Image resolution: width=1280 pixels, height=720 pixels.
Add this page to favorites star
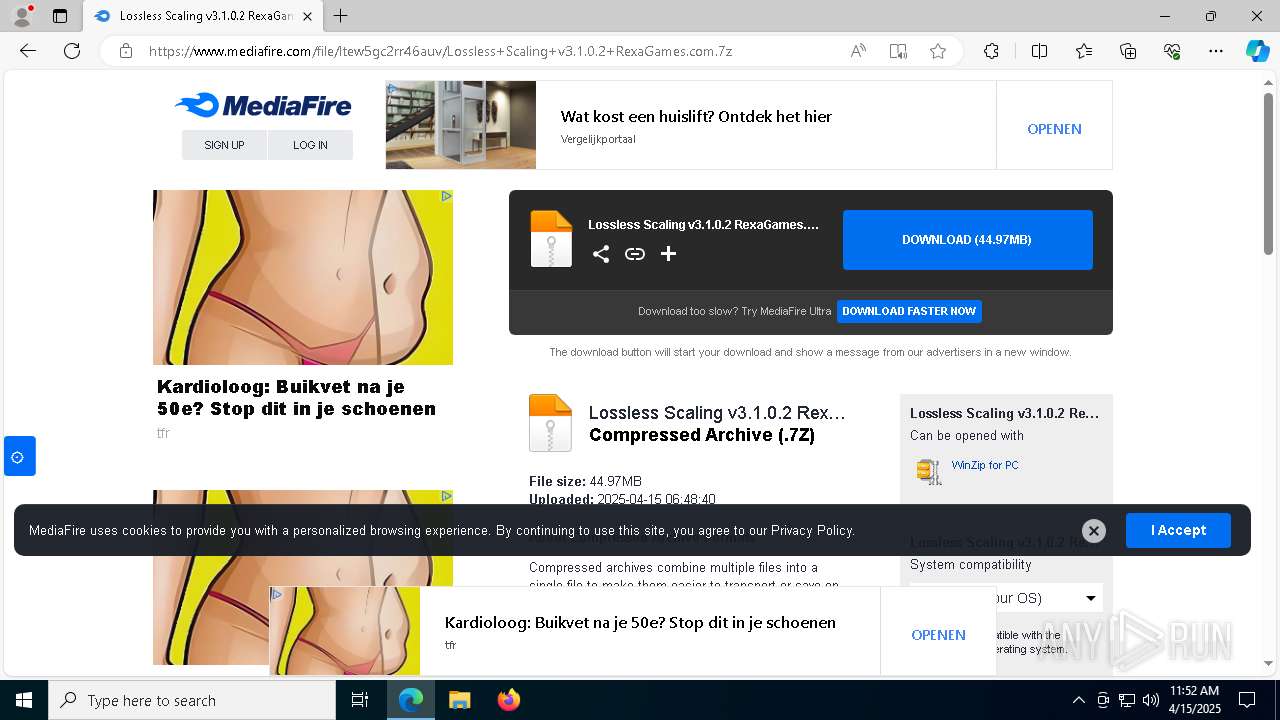[x=938, y=51]
